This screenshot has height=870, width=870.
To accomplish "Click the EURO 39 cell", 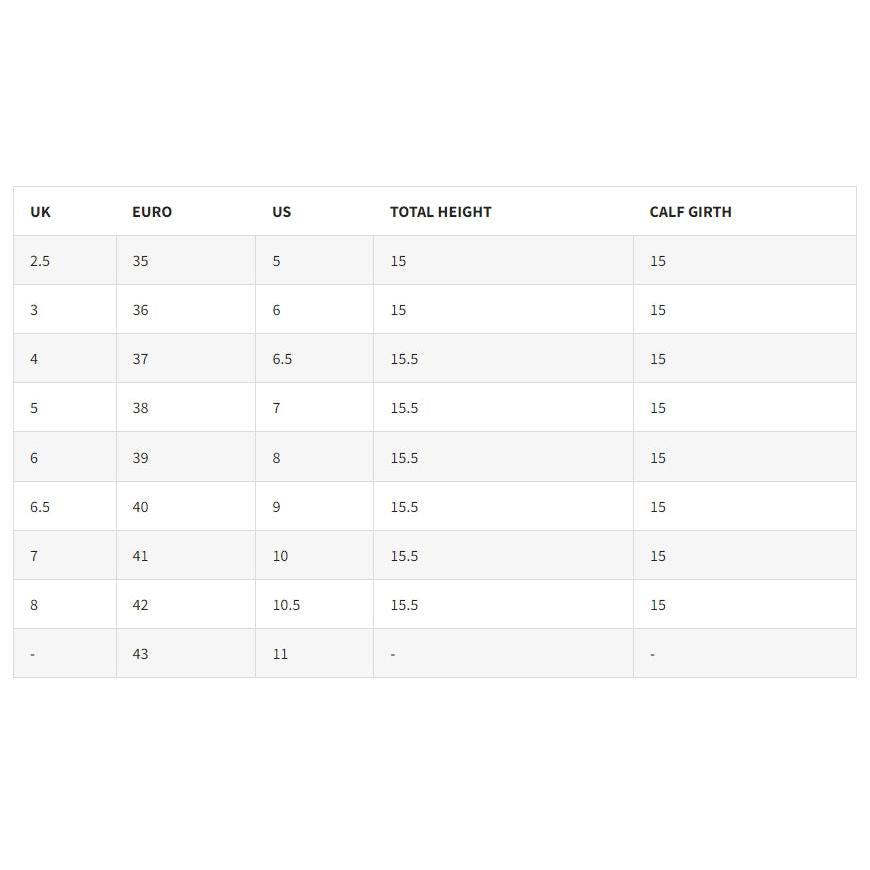I will pyautogui.click(x=140, y=458).
